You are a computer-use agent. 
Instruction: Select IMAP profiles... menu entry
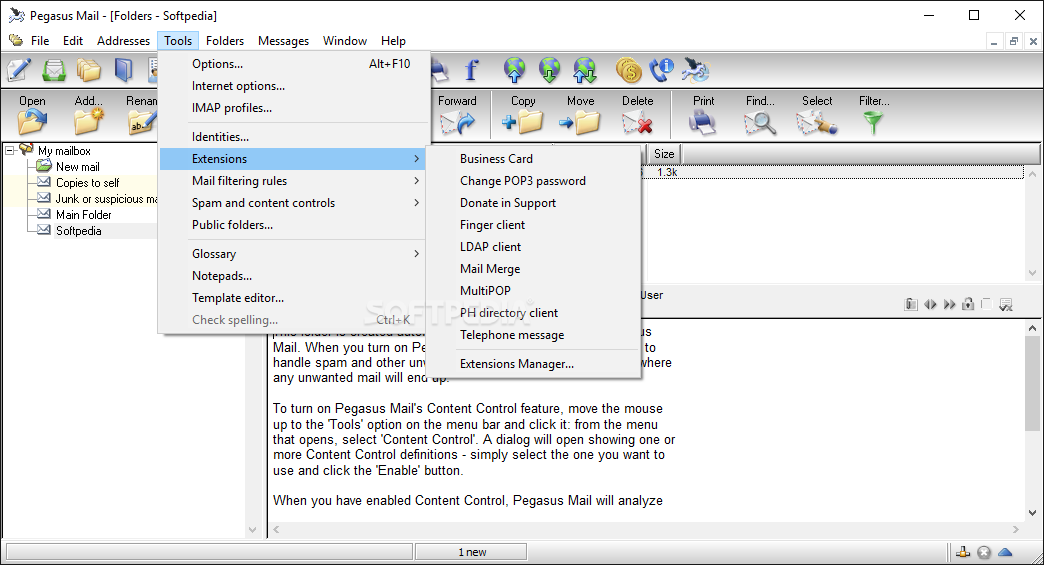pyautogui.click(x=292, y=108)
